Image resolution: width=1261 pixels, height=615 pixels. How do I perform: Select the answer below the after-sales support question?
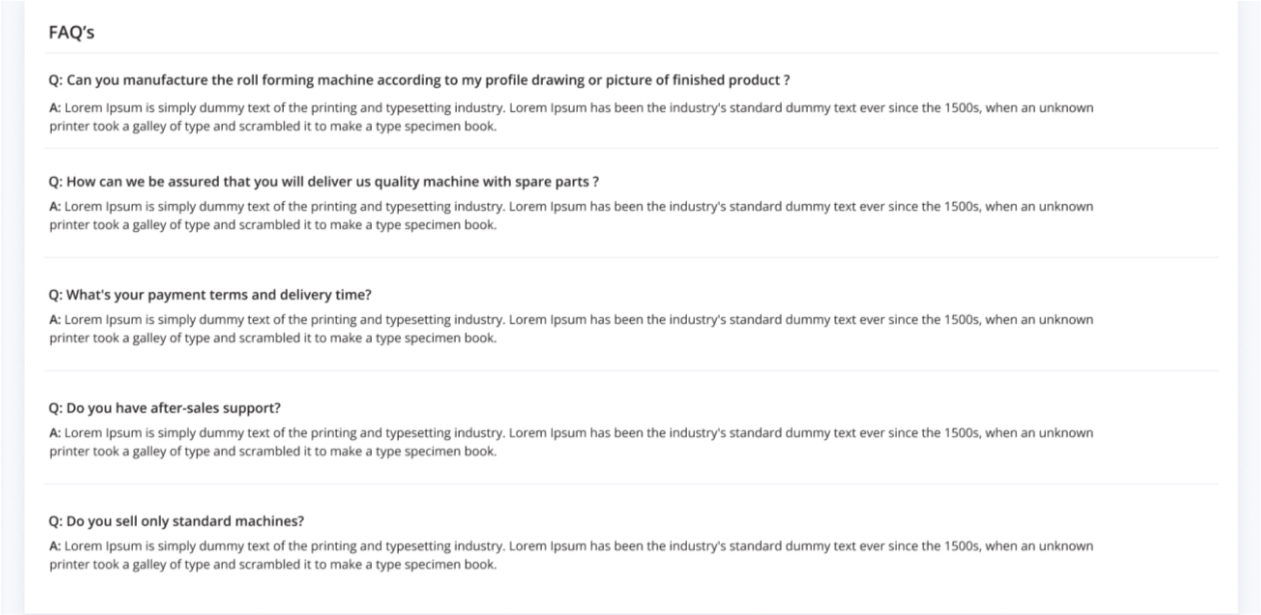[x=571, y=442]
